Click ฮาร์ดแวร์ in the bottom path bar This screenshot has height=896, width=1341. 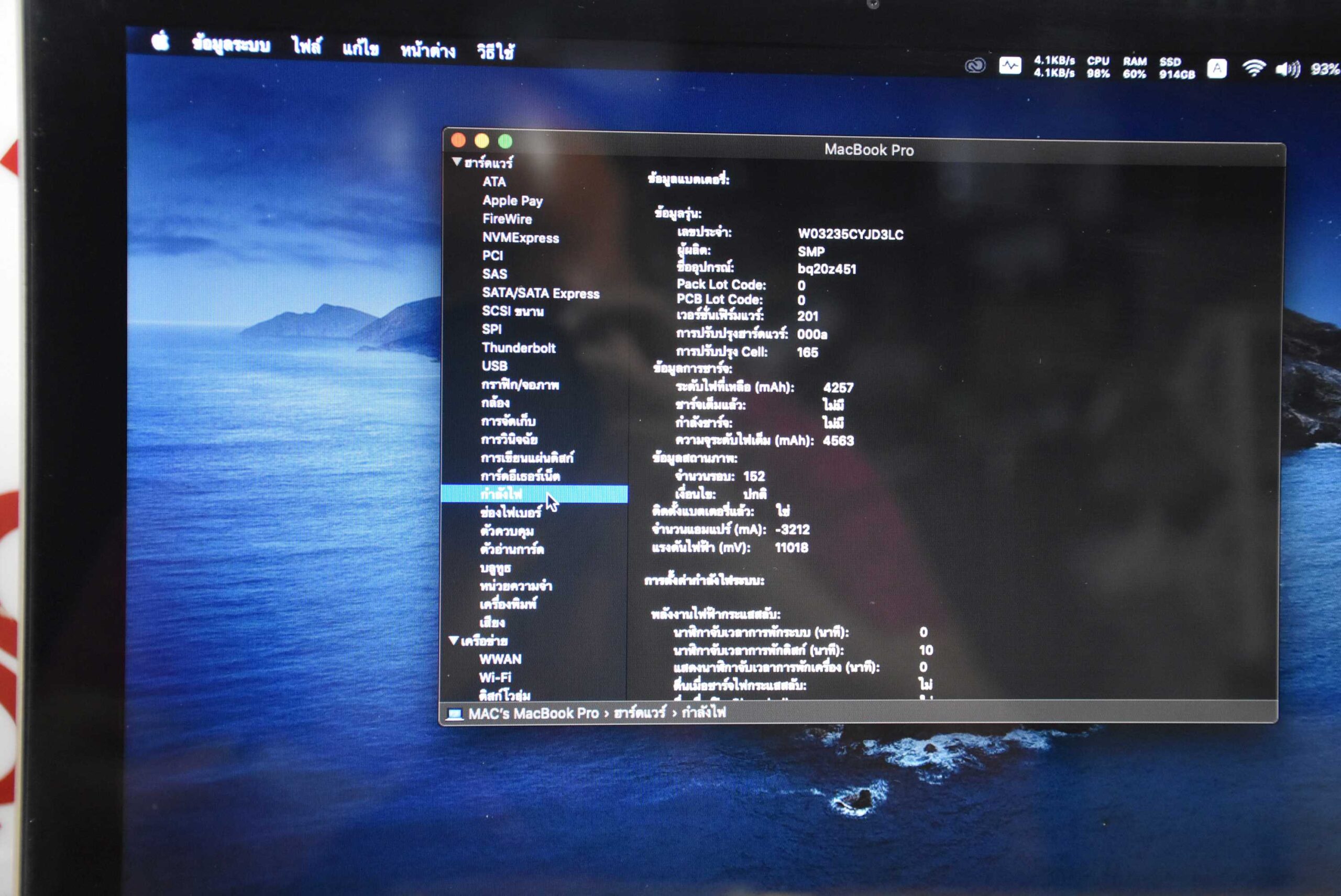pos(640,713)
